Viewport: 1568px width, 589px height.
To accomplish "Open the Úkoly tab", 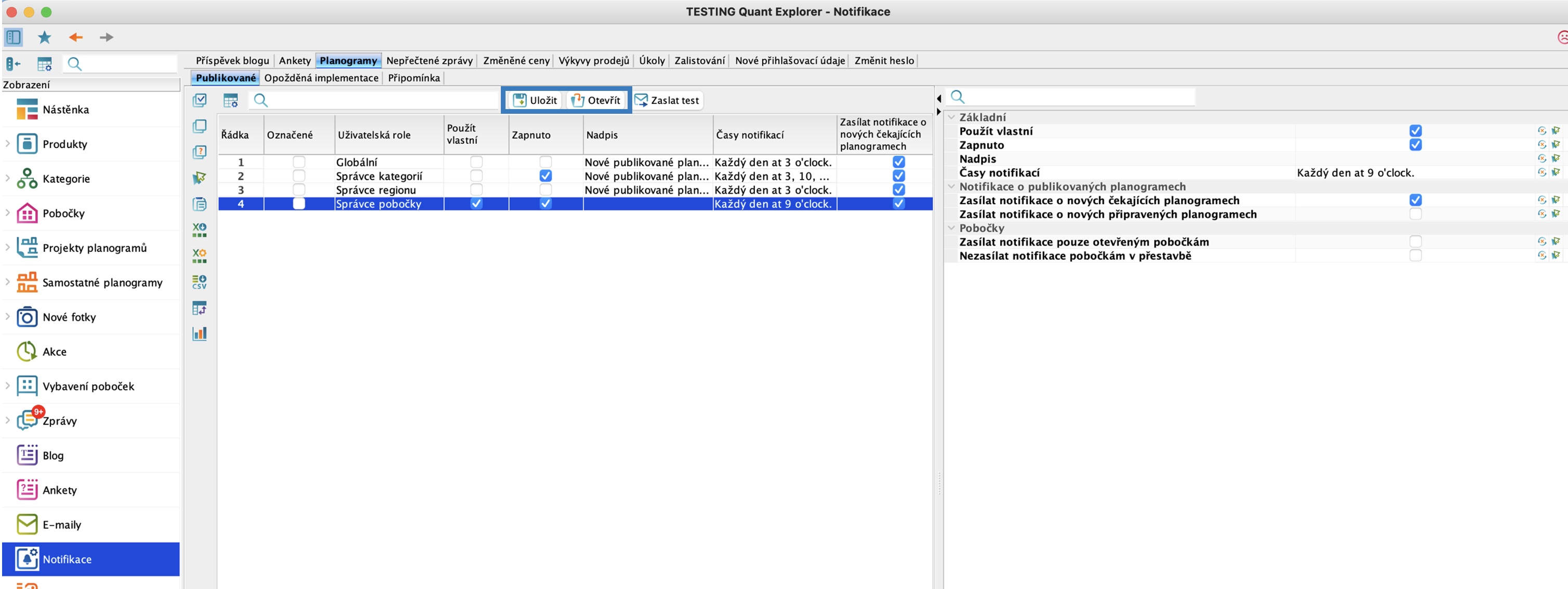I will point(652,60).
